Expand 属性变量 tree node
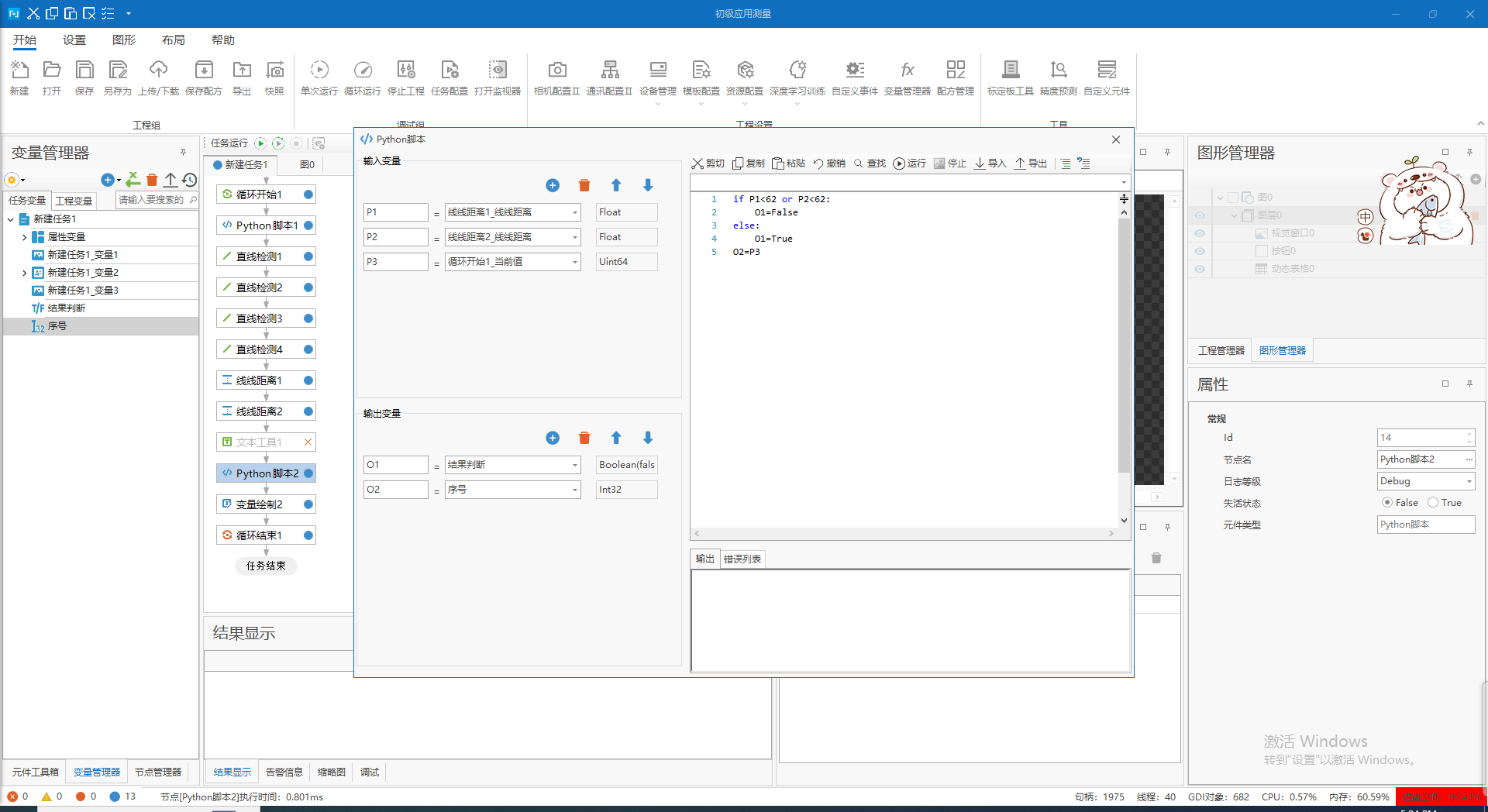The height and width of the screenshot is (812, 1488). click(x=24, y=237)
